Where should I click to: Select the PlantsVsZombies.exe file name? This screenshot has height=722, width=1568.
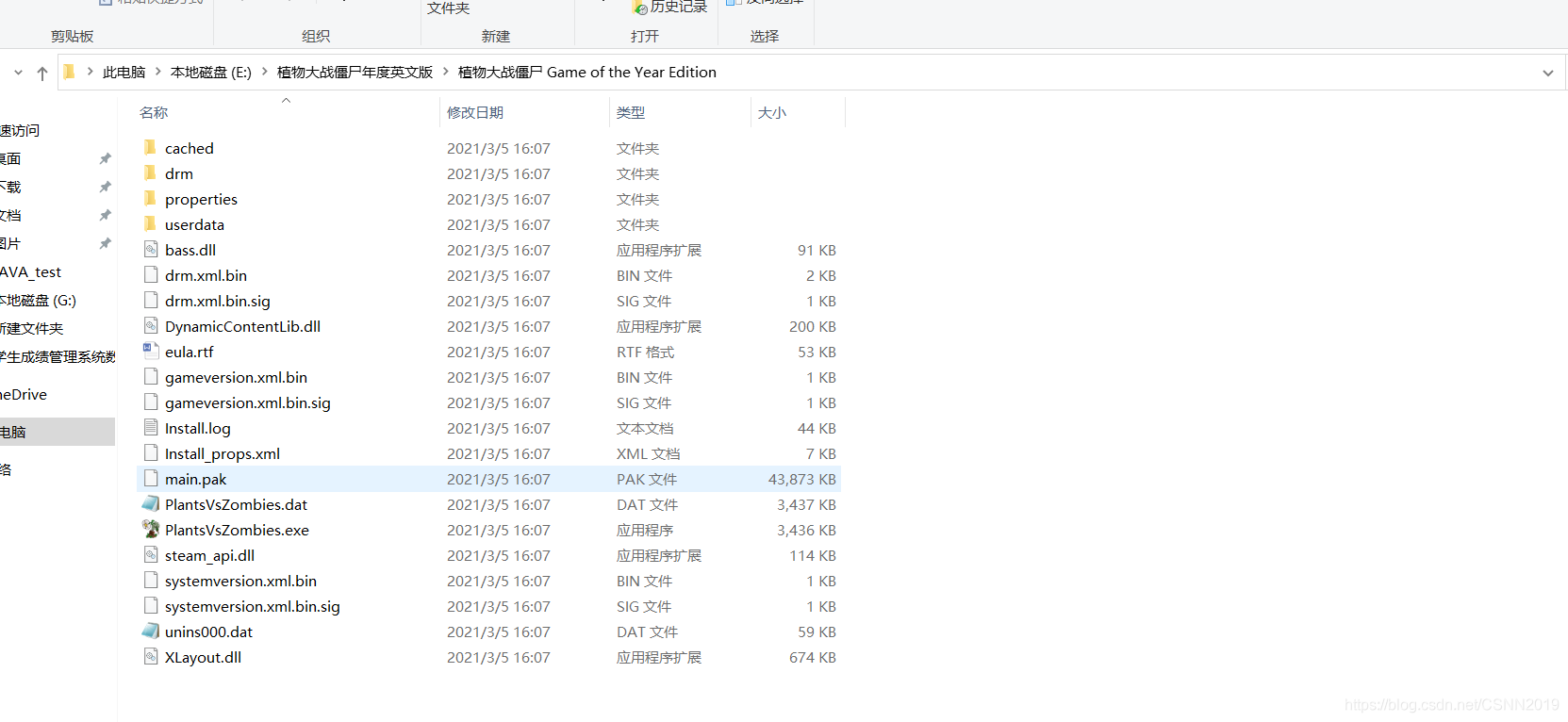[237, 530]
